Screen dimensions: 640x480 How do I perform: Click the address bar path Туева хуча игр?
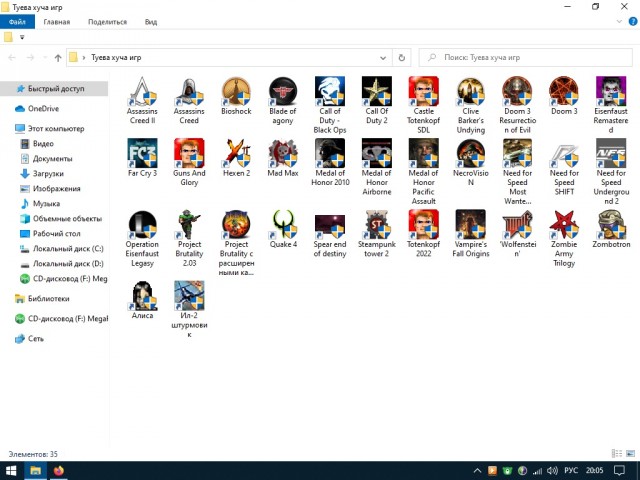point(116,58)
